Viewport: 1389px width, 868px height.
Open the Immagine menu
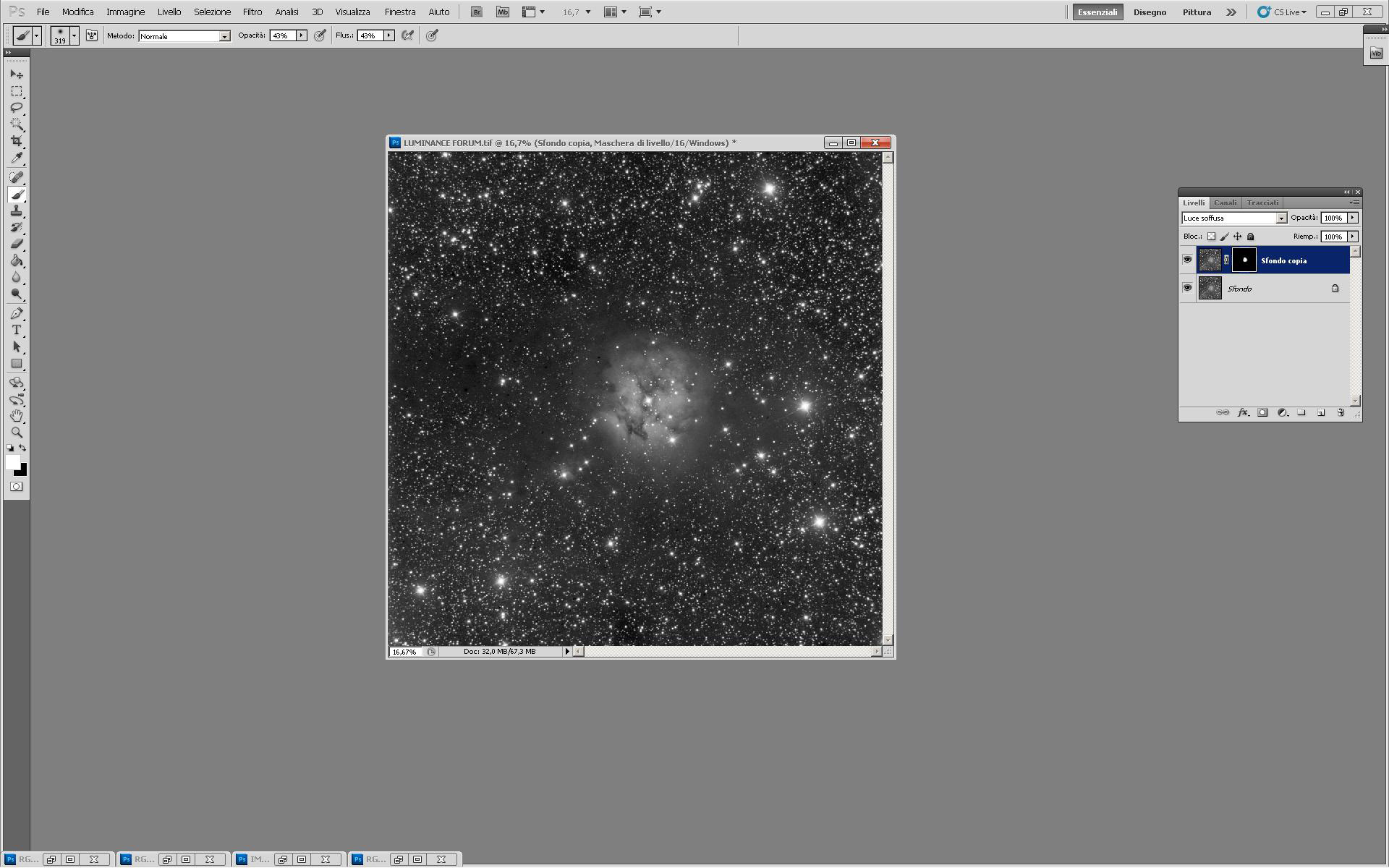click(126, 12)
